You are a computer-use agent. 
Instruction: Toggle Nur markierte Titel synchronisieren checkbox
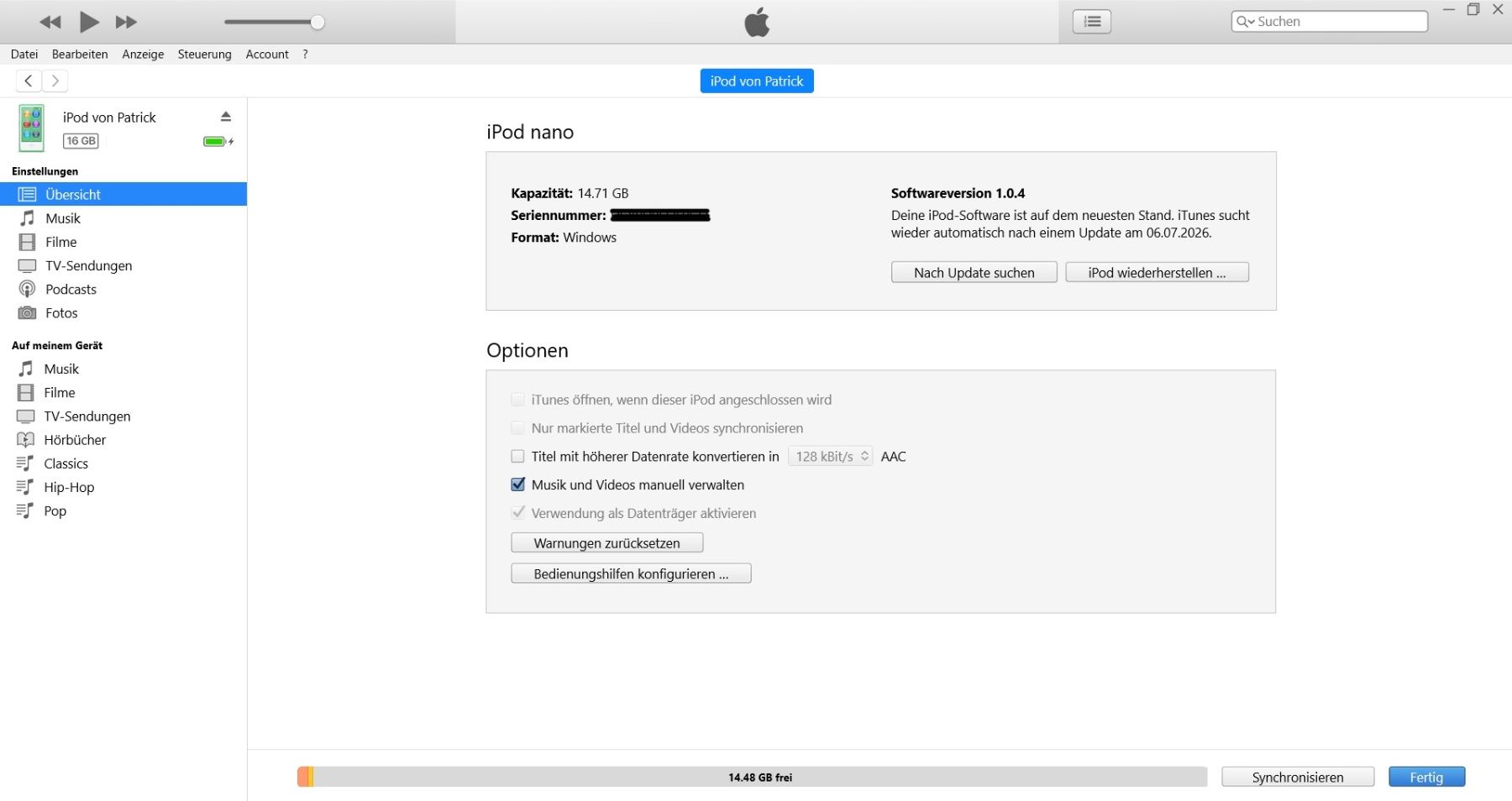tap(518, 428)
